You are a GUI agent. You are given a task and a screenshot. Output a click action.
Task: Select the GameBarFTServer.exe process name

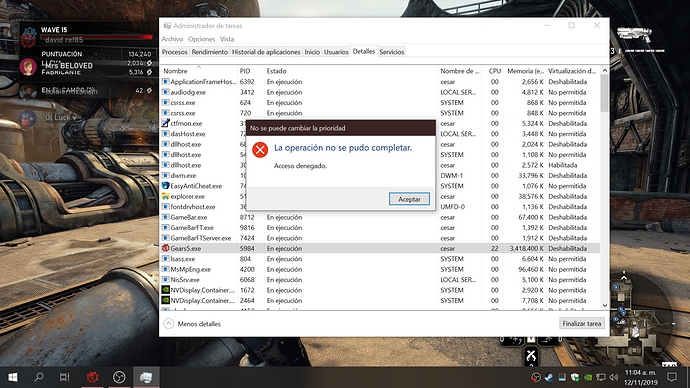tap(201, 238)
